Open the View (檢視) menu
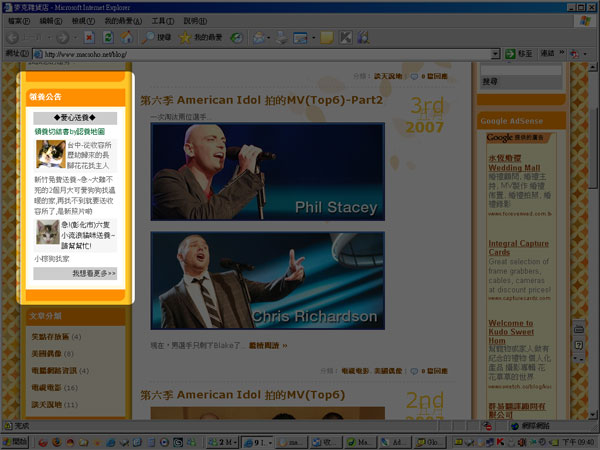 (83, 21)
